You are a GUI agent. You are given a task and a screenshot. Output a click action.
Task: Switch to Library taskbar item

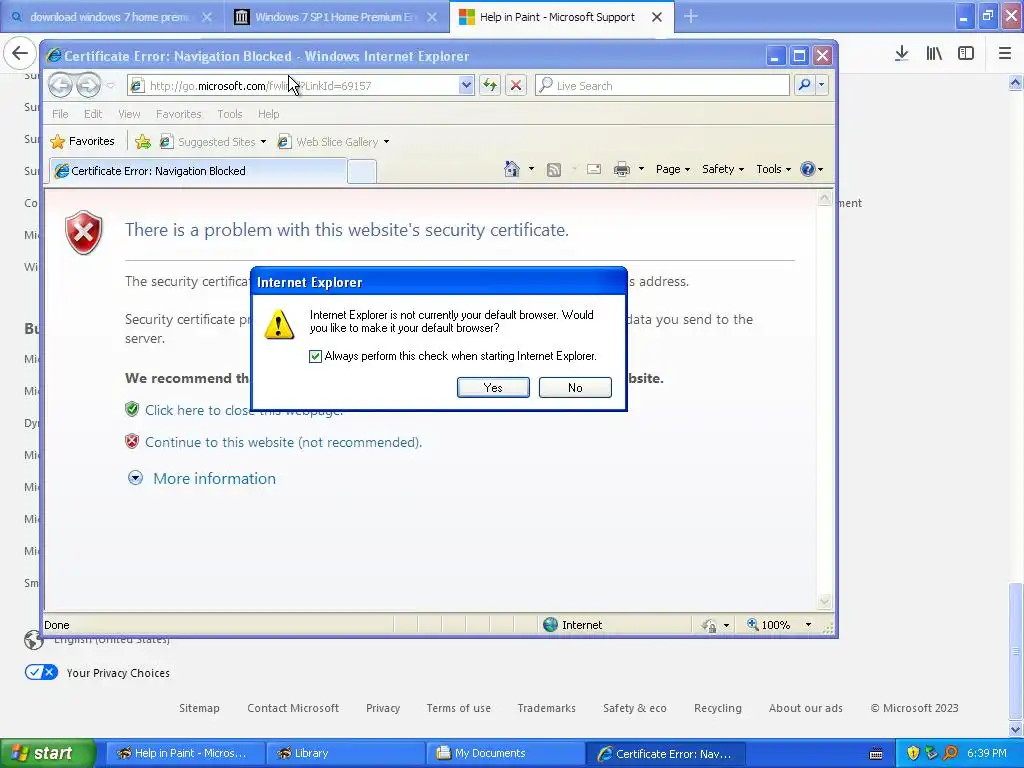pos(345,753)
